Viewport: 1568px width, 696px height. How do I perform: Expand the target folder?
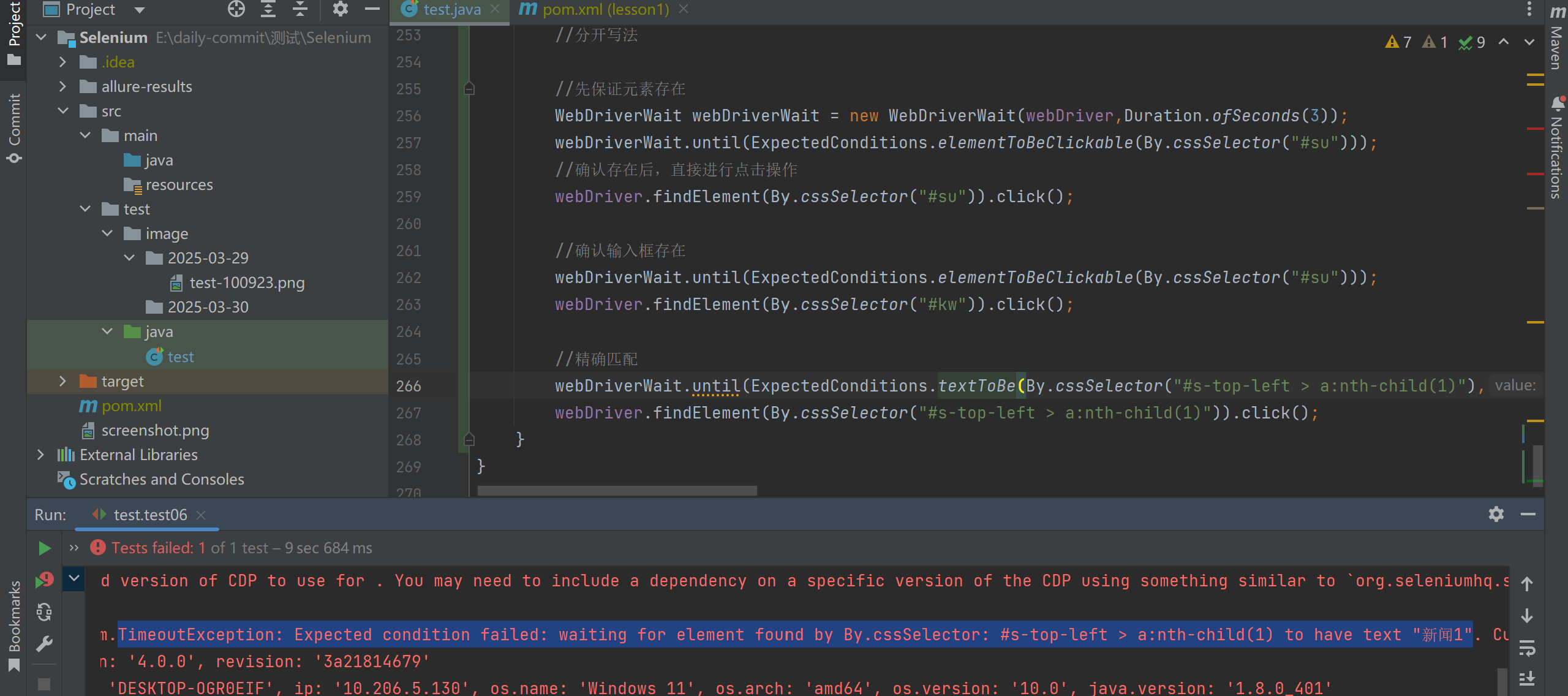tap(62, 381)
